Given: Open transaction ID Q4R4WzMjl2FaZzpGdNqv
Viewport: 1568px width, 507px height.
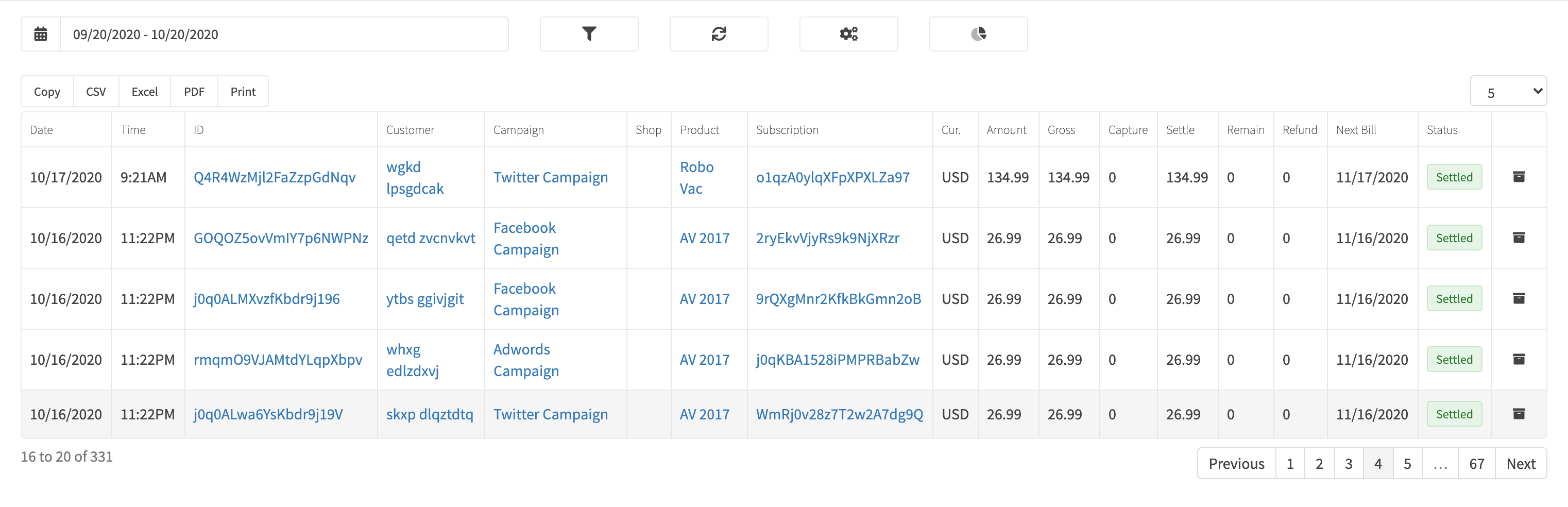Looking at the screenshot, I should pyautogui.click(x=275, y=177).
